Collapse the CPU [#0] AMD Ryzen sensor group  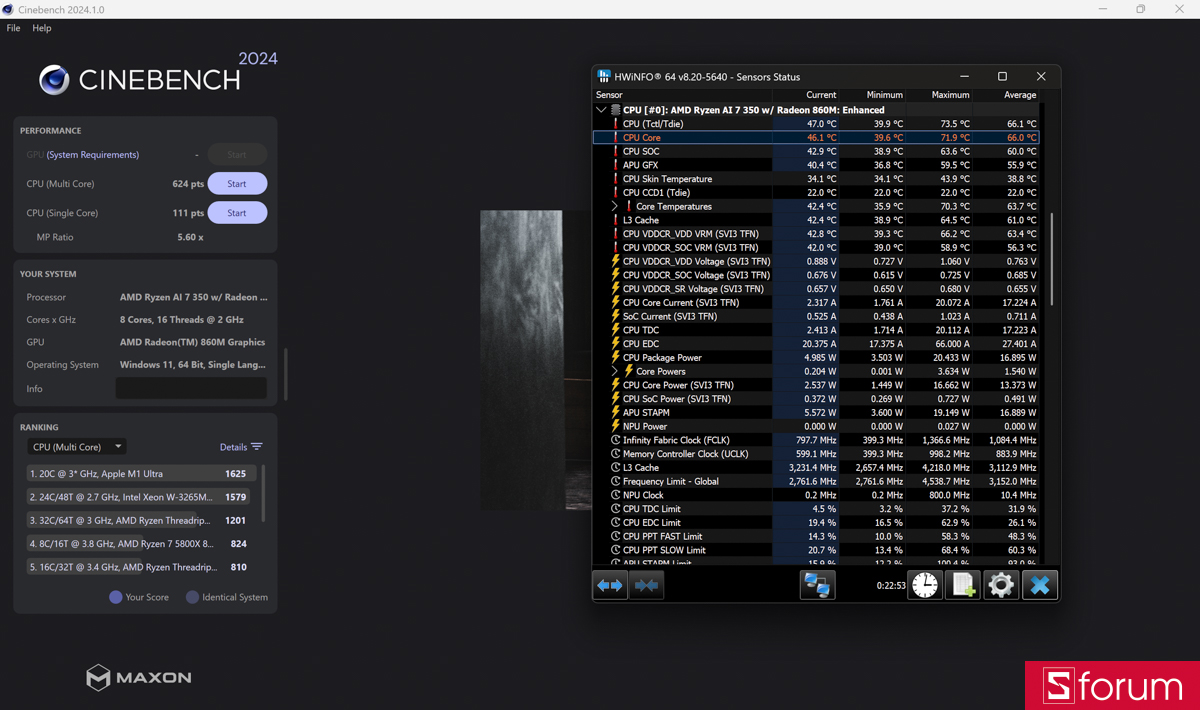coord(601,110)
